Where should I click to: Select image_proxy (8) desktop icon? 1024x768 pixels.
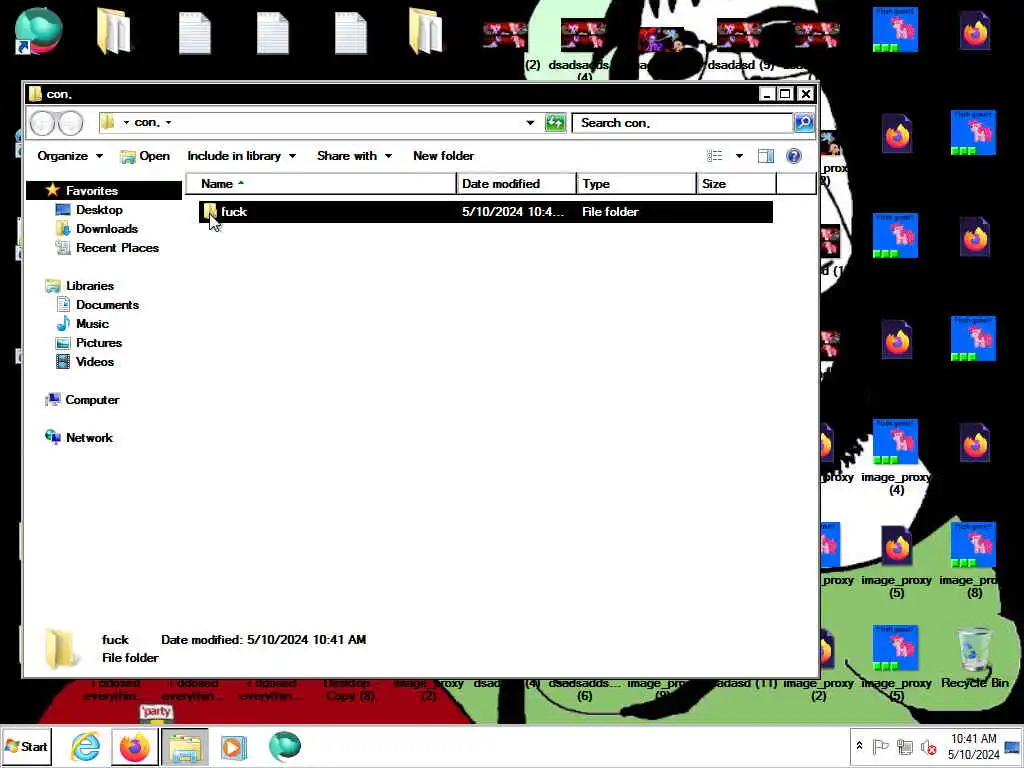coord(974,560)
